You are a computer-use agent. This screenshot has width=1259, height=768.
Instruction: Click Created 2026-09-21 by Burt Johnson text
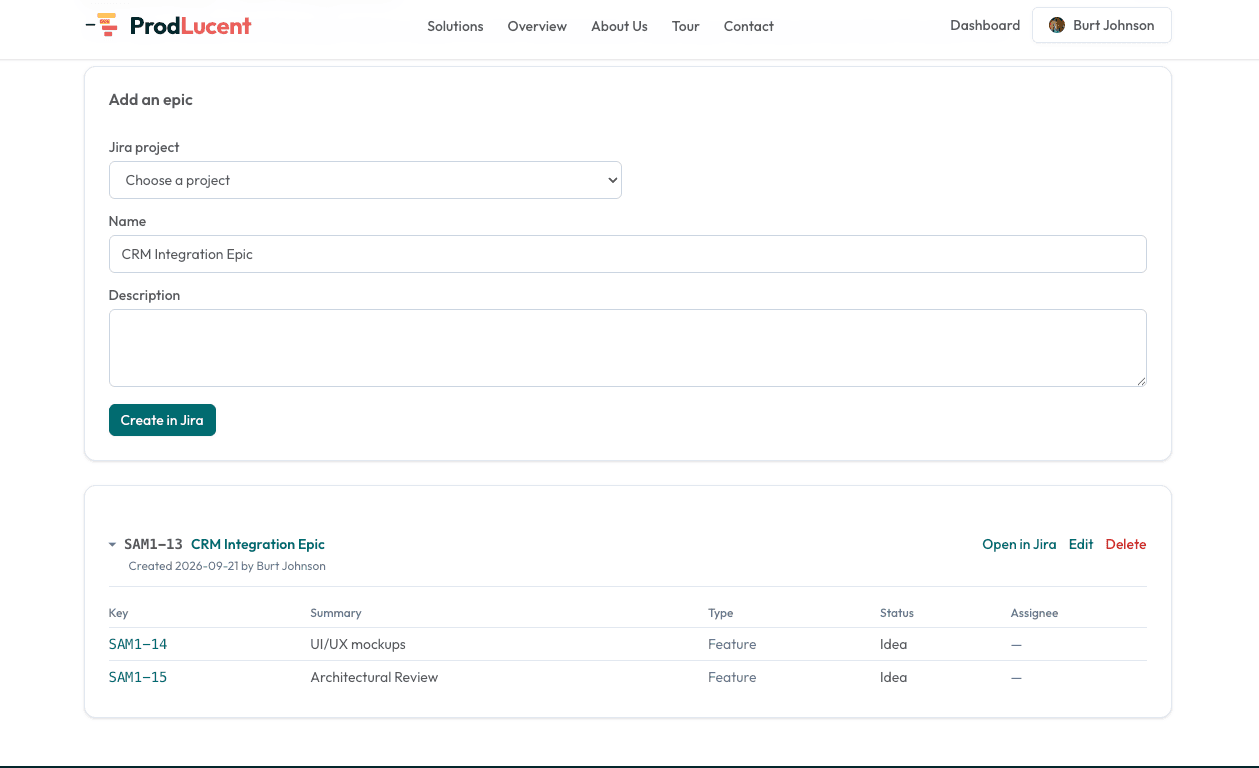click(x=227, y=566)
